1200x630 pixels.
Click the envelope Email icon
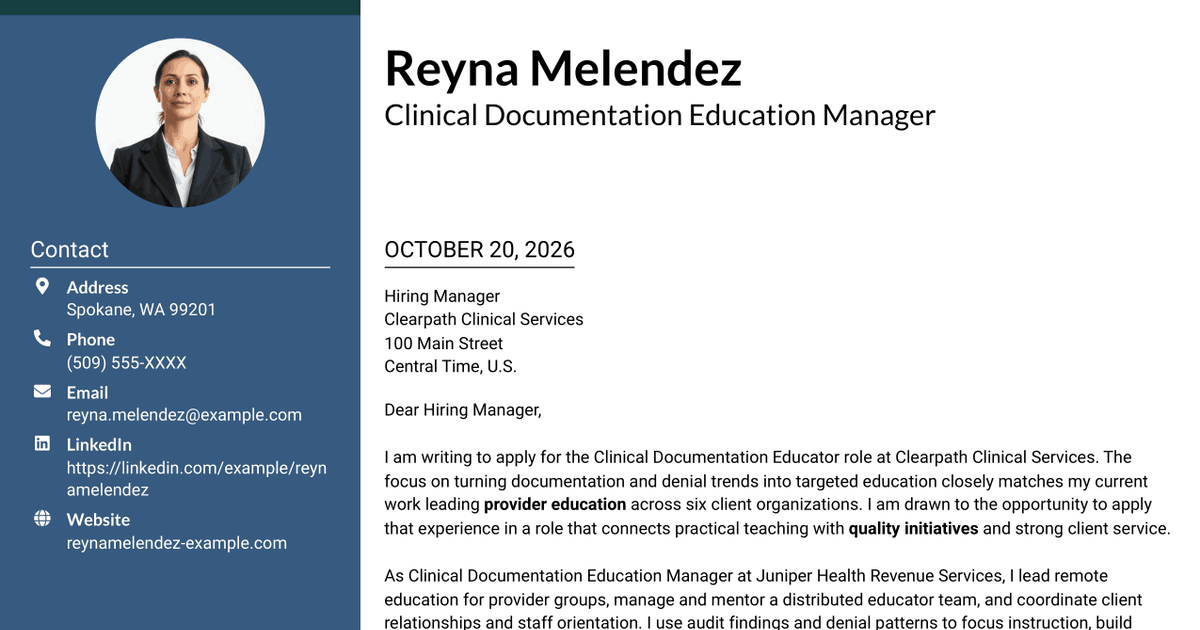point(42,391)
